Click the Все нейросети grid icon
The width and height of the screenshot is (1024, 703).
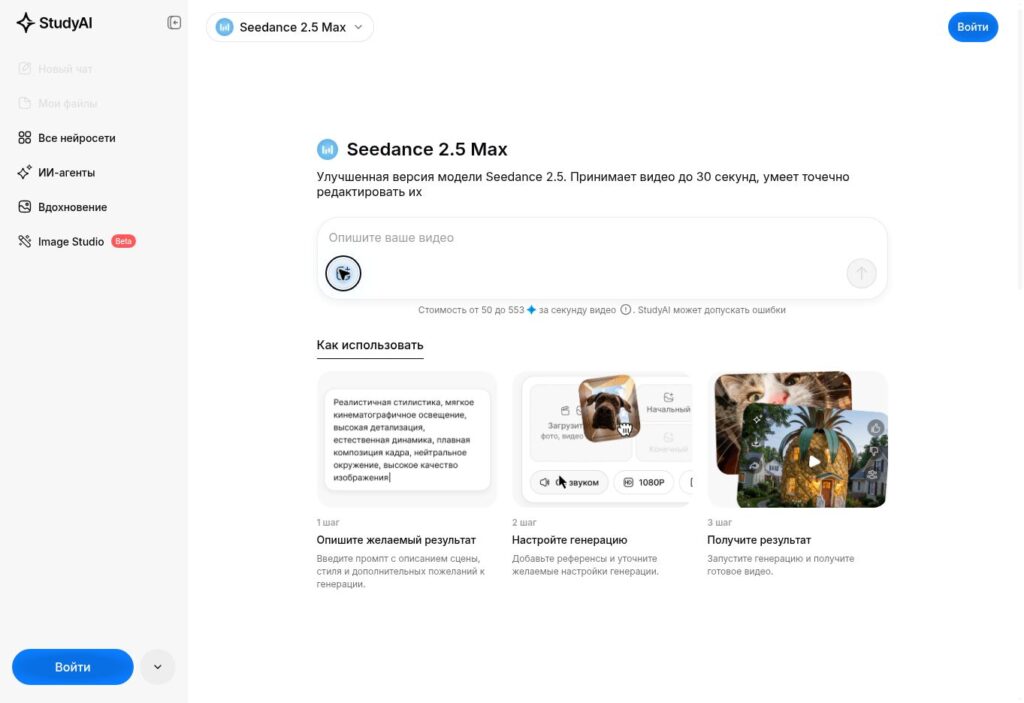coord(25,138)
